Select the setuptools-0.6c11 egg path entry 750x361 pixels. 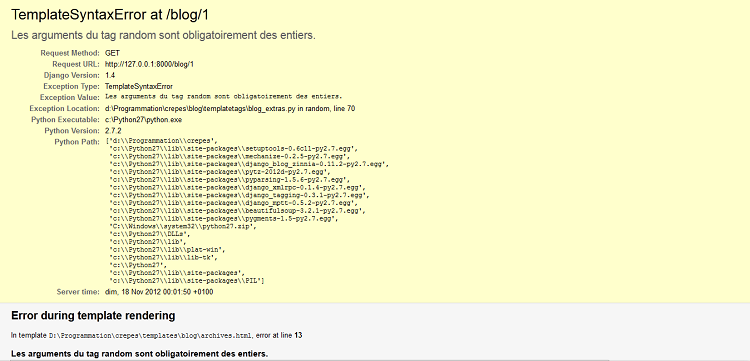click(233, 149)
